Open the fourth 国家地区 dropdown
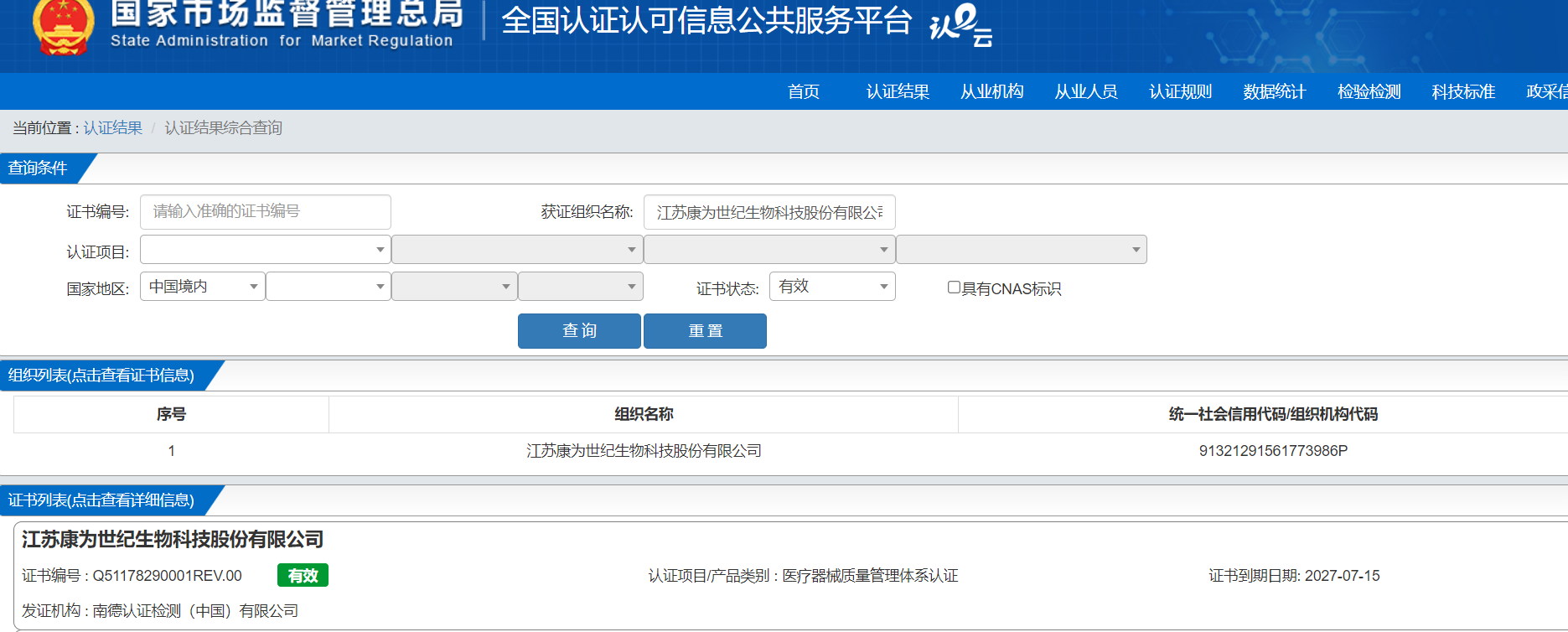The image size is (1568, 632). [581, 287]
